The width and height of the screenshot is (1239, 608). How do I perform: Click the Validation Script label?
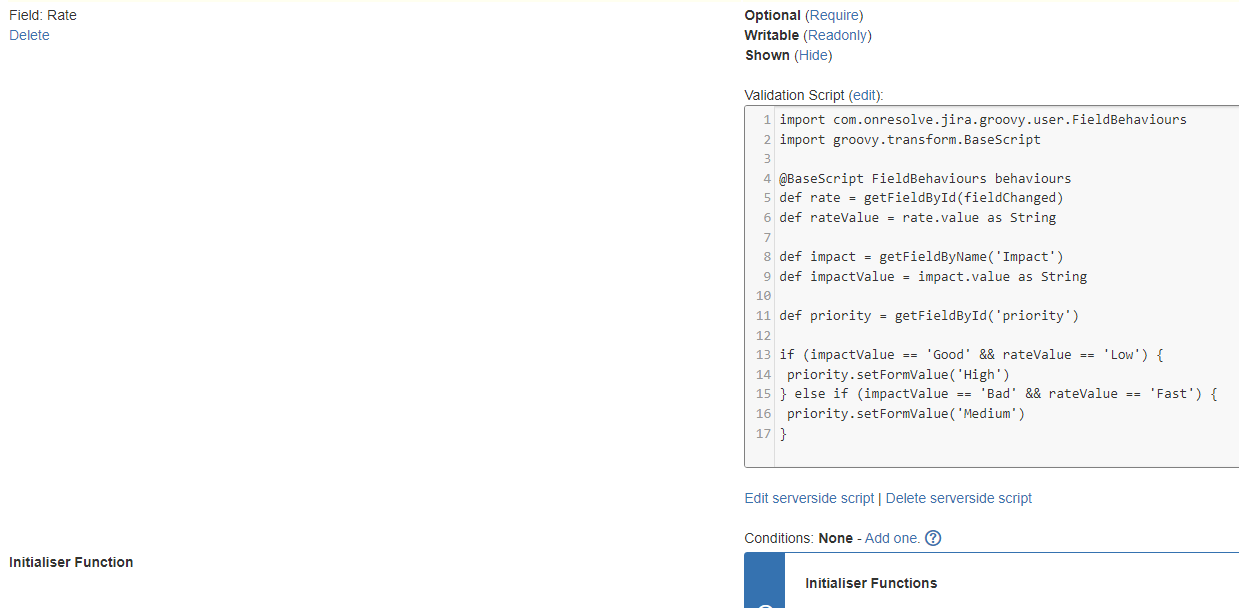[795, 95]
